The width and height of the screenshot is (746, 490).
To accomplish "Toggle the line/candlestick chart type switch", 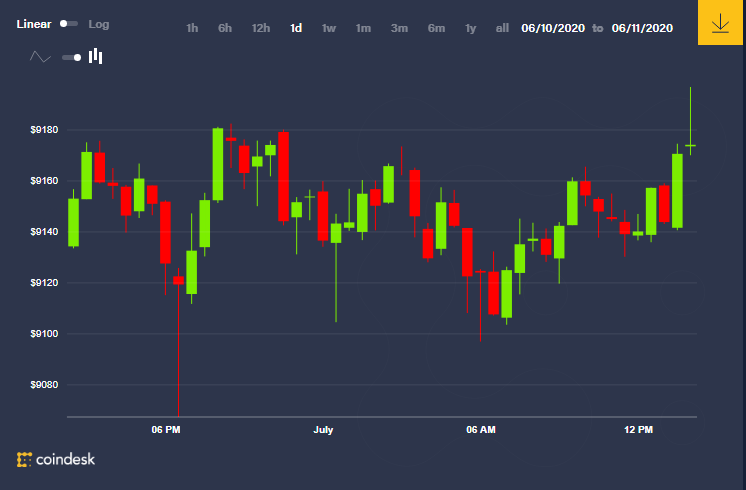I will [x=72, y=58].
